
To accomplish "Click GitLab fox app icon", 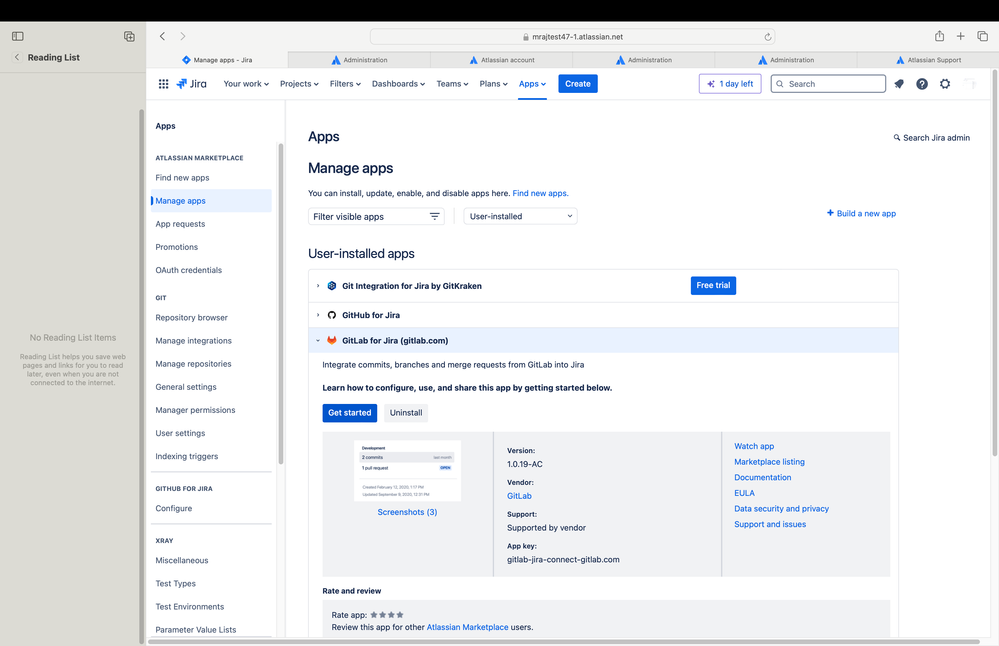I will 331,340.
